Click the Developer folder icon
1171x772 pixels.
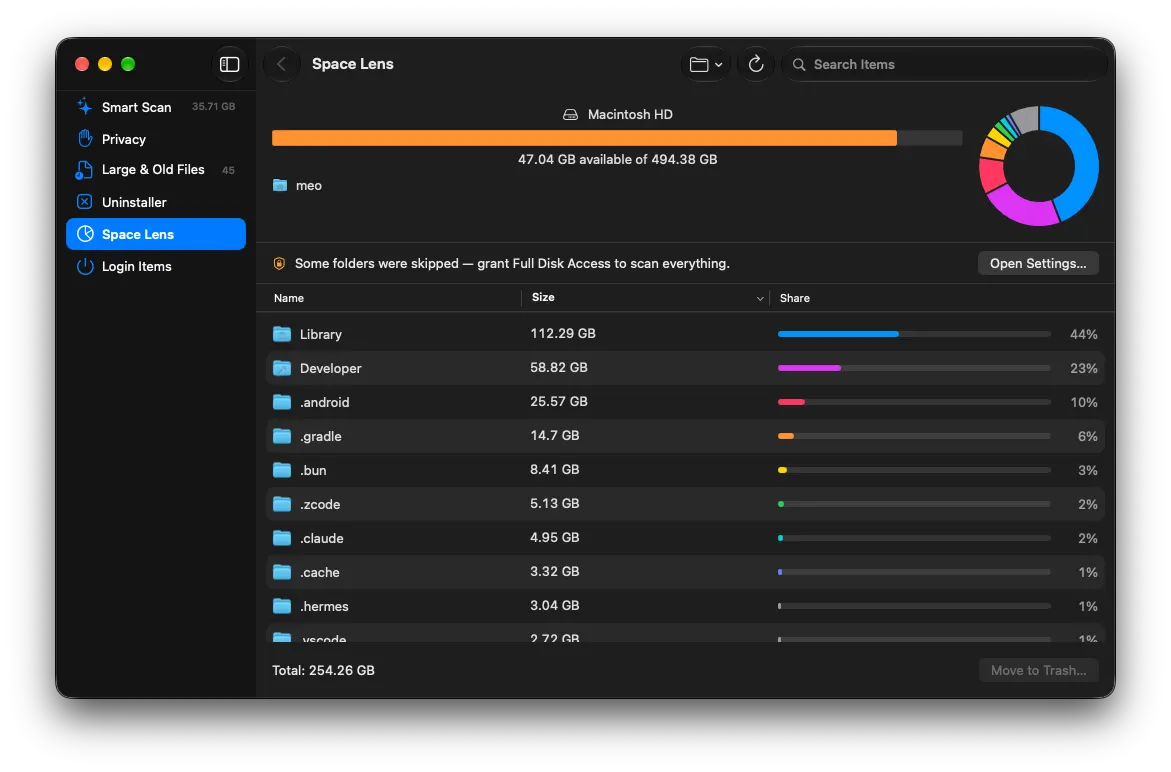click(282, 368)
